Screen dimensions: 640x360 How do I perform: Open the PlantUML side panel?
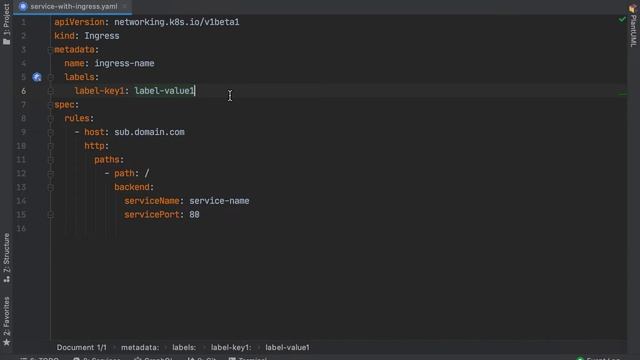click(633, 26)
